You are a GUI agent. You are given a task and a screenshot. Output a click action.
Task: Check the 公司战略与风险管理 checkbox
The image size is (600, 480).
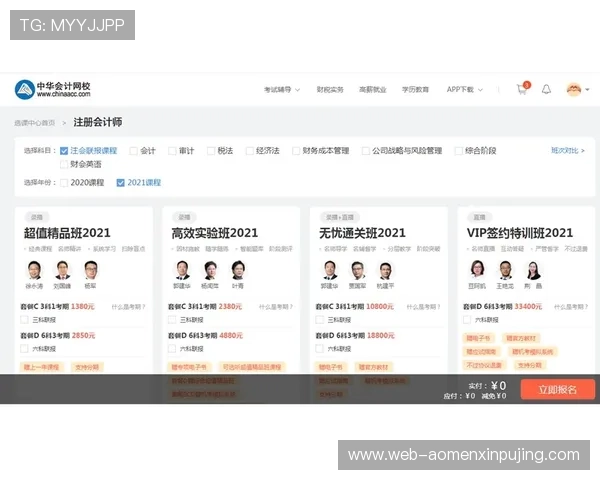[366, 151]
